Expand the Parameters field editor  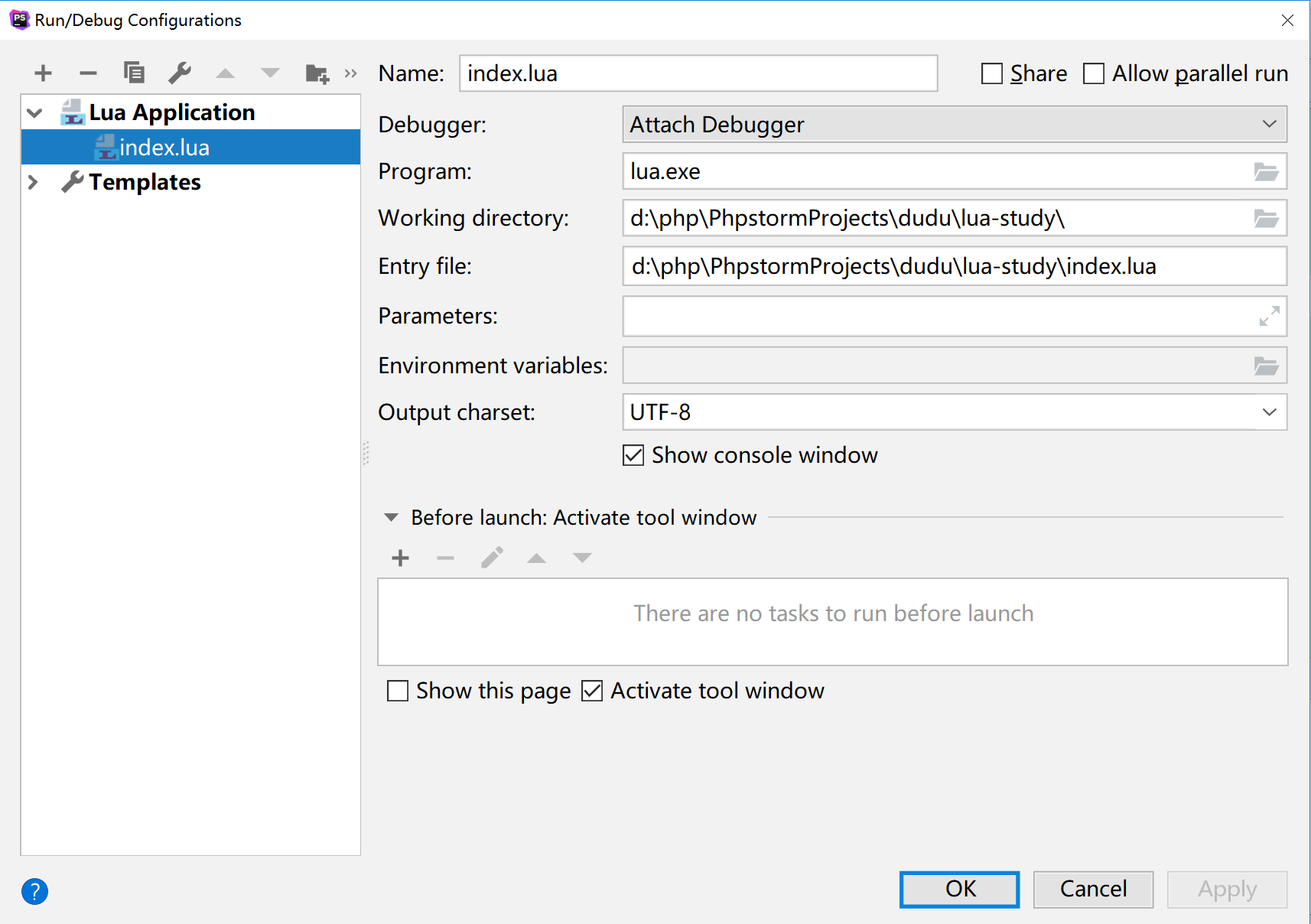point(1269,316)
